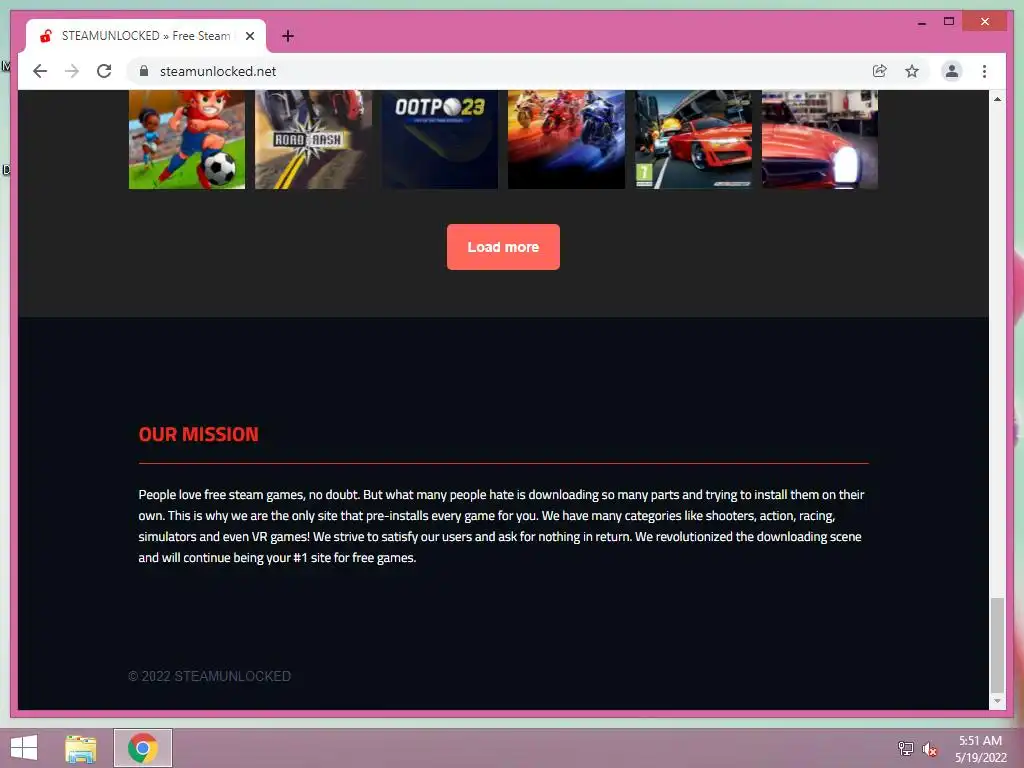The image size is (1024, 768).
Task: Go back to the previous page
Action: click(40, 71)
